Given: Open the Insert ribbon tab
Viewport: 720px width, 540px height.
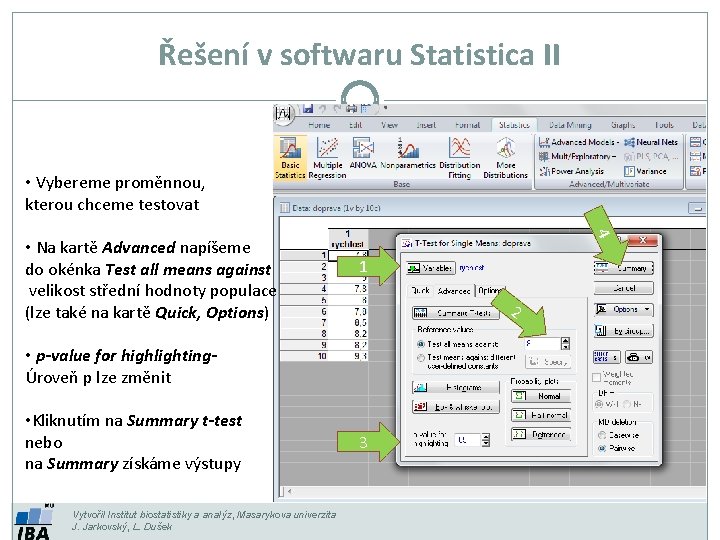Looking at the screenshot, I should pos(426,125).
